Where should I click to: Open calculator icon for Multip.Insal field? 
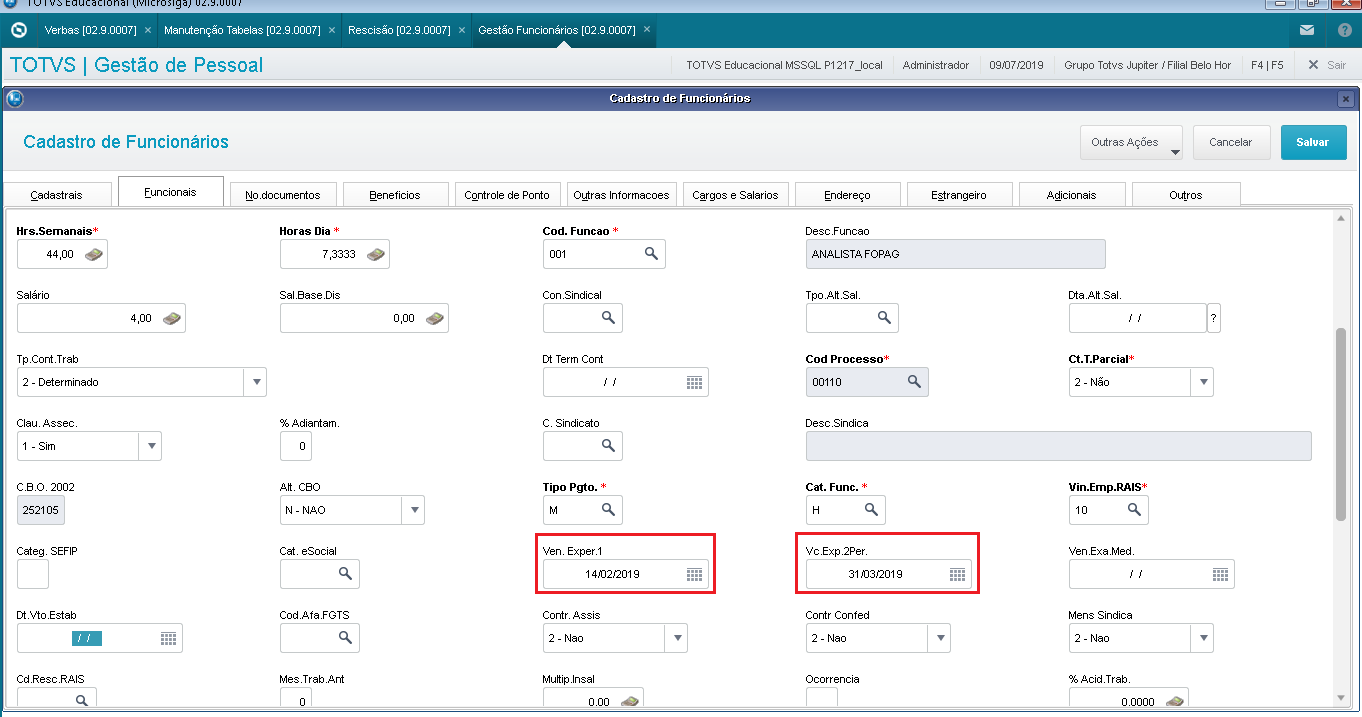pos(630,702)
